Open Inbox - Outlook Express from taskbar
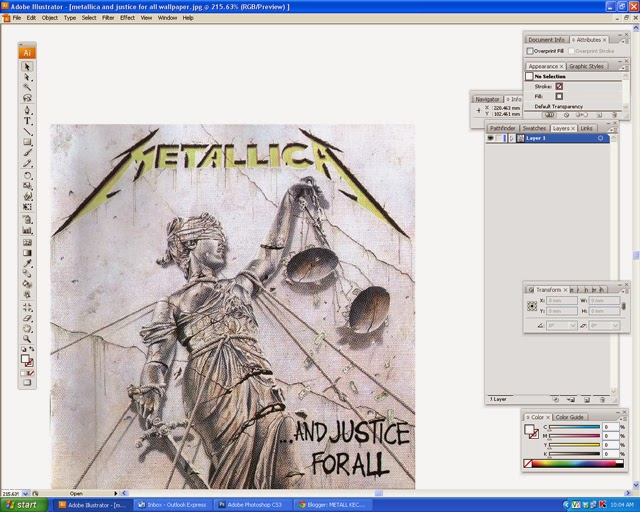The height and width of the screenshot is (512, 640). (173, 505)
